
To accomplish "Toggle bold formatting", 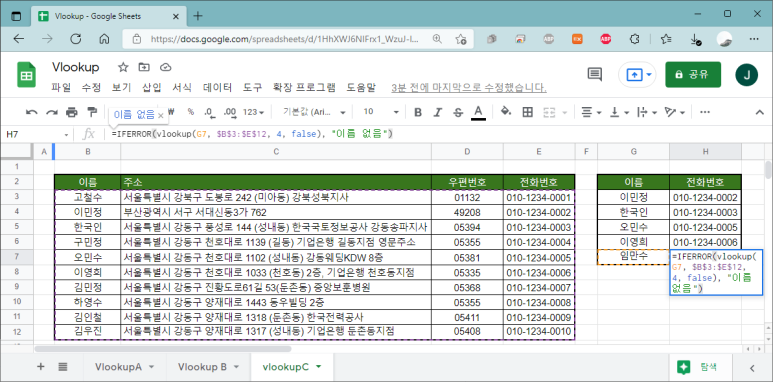I will (x=418, y=112).
